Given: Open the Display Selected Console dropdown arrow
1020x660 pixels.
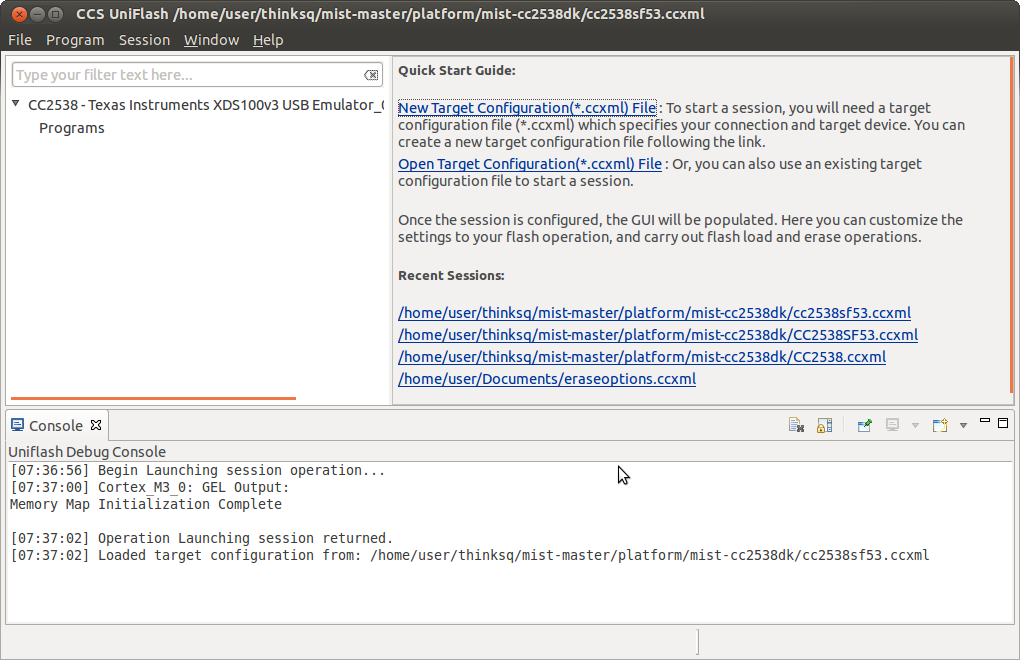Looking at the screenshot, I should (915, 425).
